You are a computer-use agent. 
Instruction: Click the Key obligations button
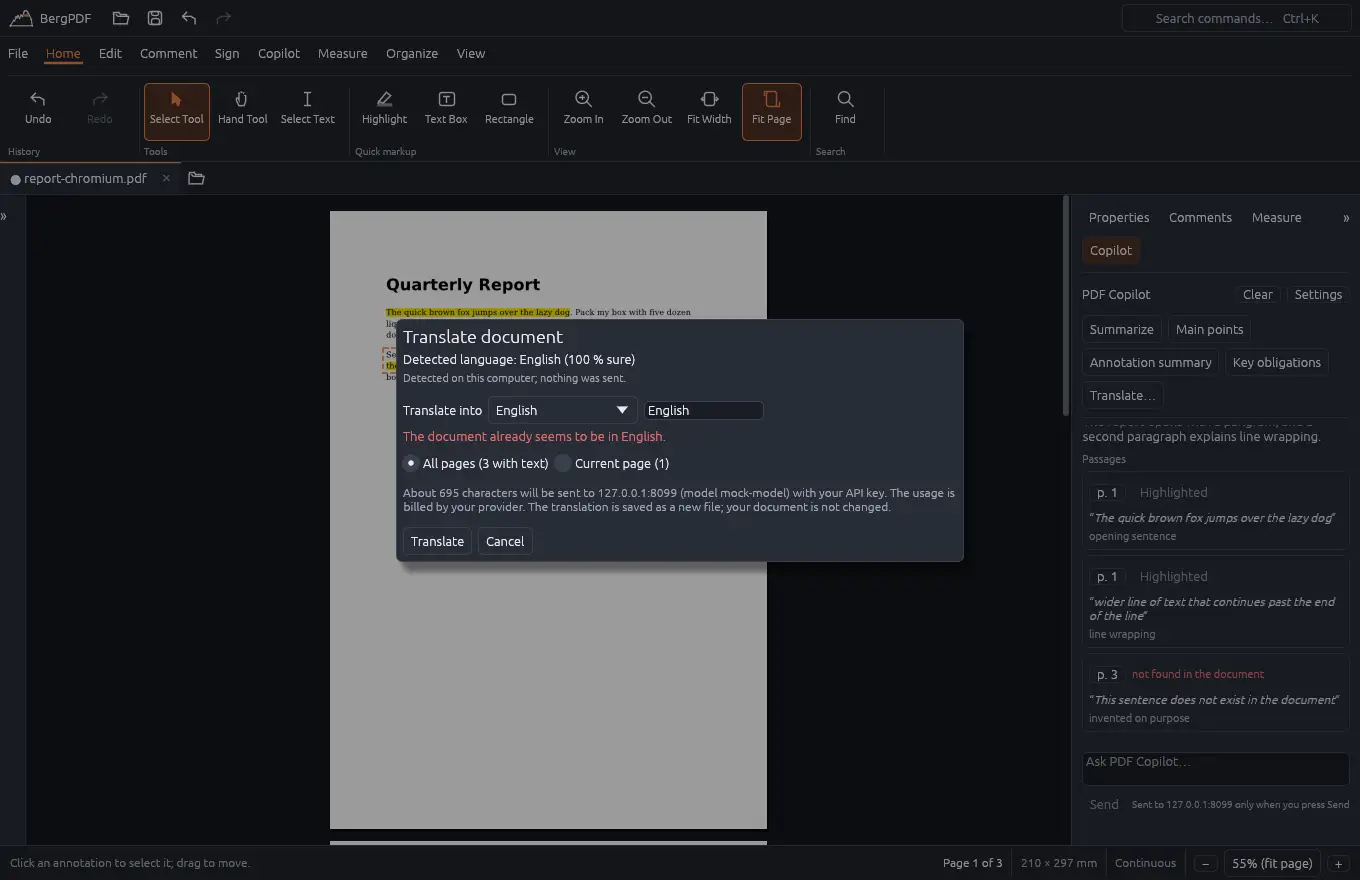(1276, 362)
